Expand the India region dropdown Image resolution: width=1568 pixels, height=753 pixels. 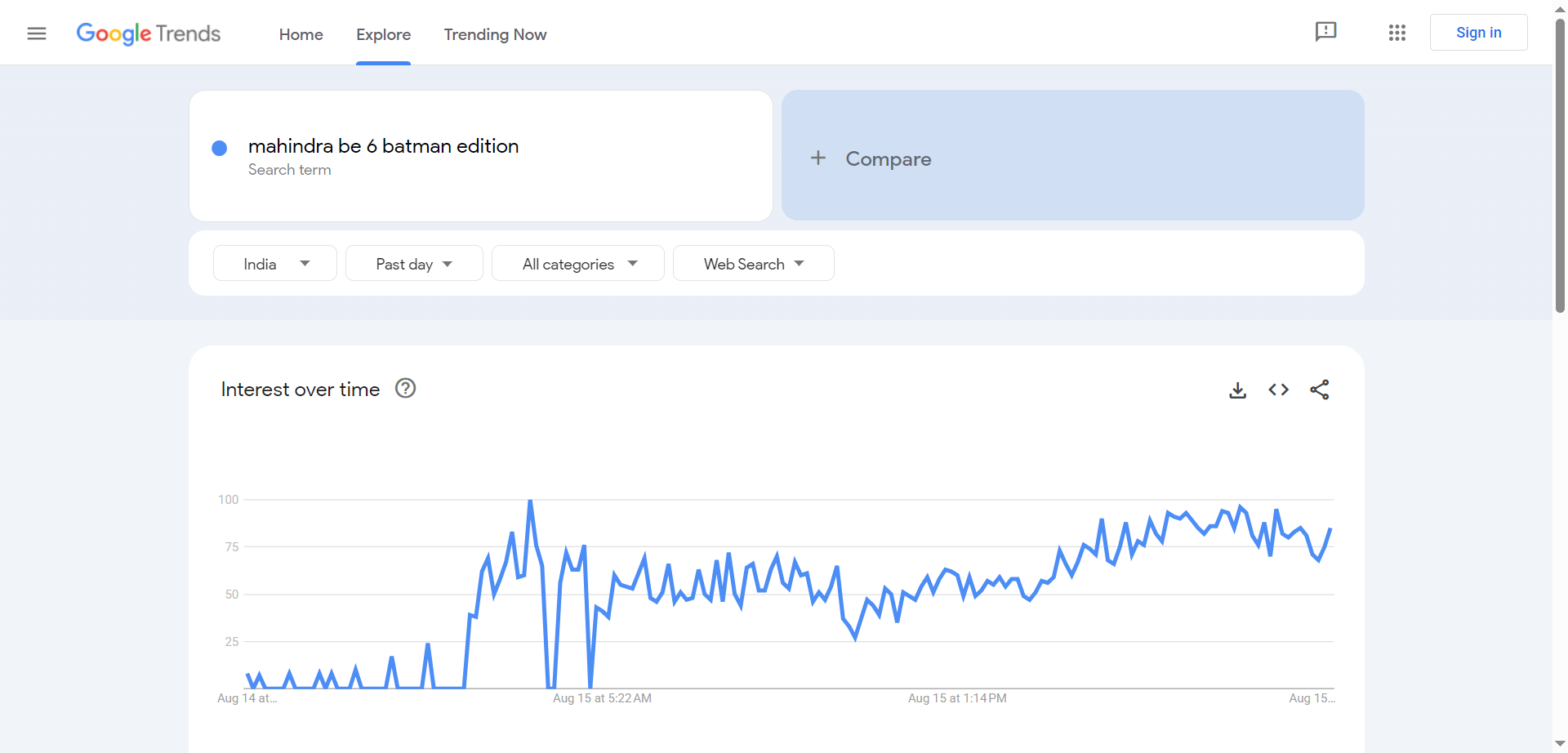pyautogui.click(x=275, y=264)
